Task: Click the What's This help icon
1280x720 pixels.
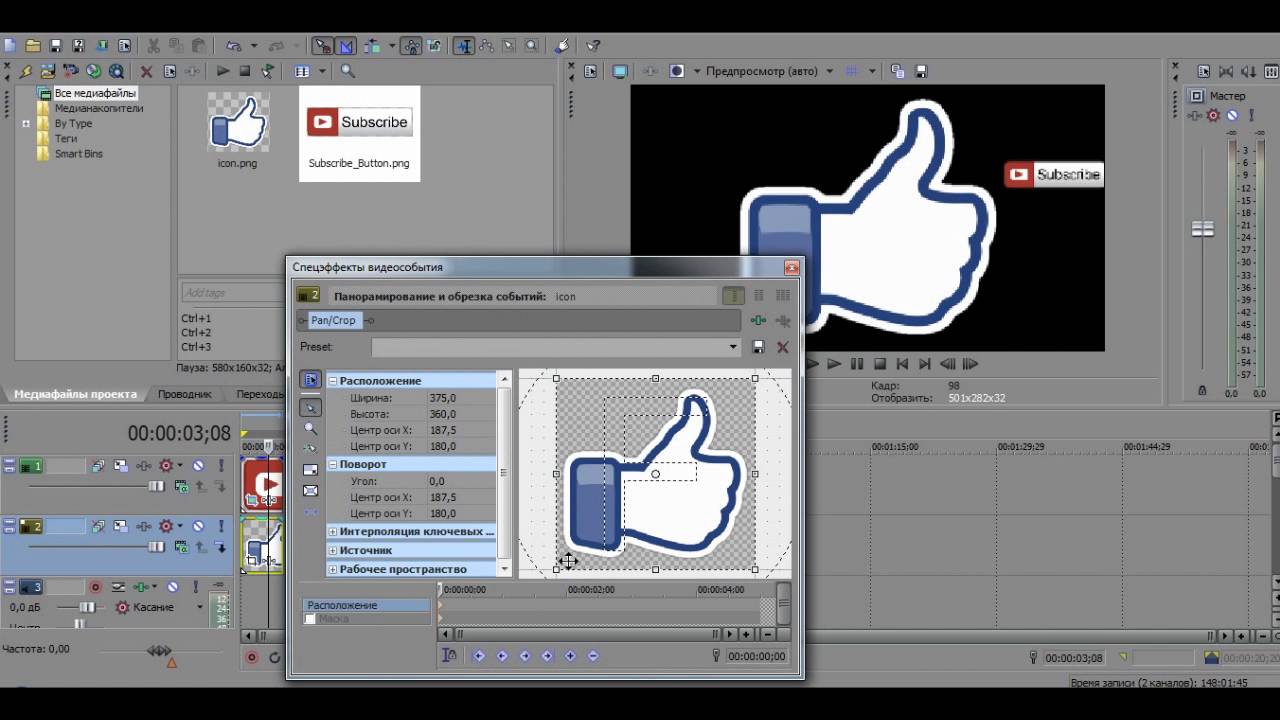Action: [x=593, y=46]
